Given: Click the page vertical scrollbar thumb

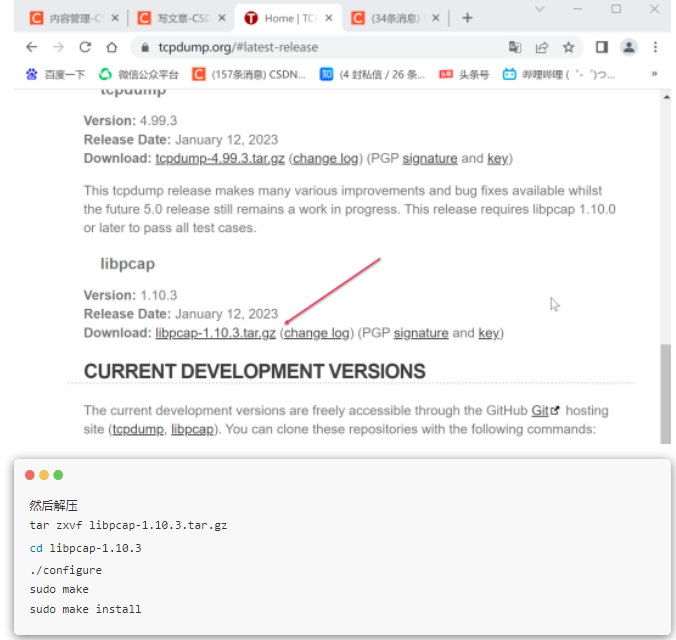Looking at the screenshot, I should click(665, 390).
